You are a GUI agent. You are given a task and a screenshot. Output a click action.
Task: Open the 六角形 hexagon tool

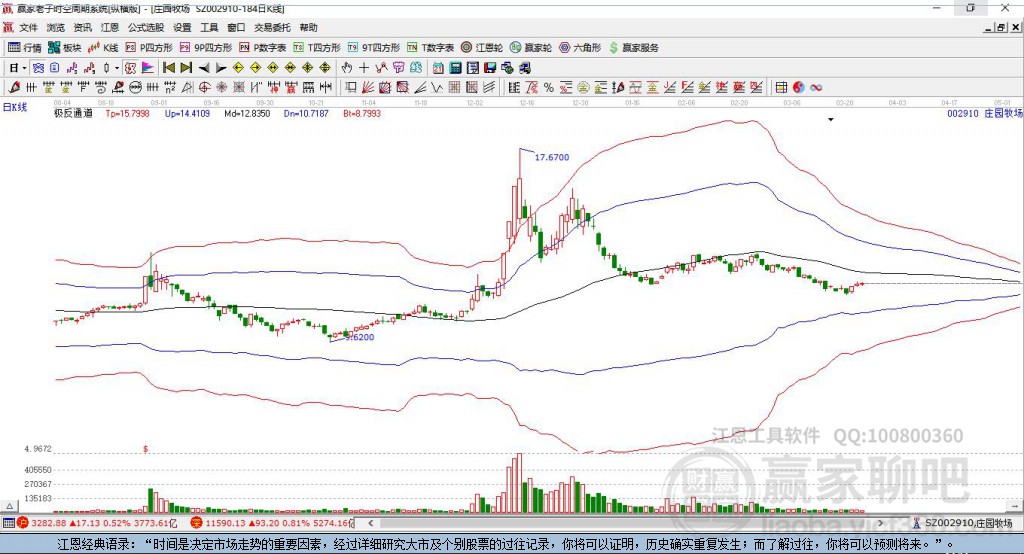point(580,48)
